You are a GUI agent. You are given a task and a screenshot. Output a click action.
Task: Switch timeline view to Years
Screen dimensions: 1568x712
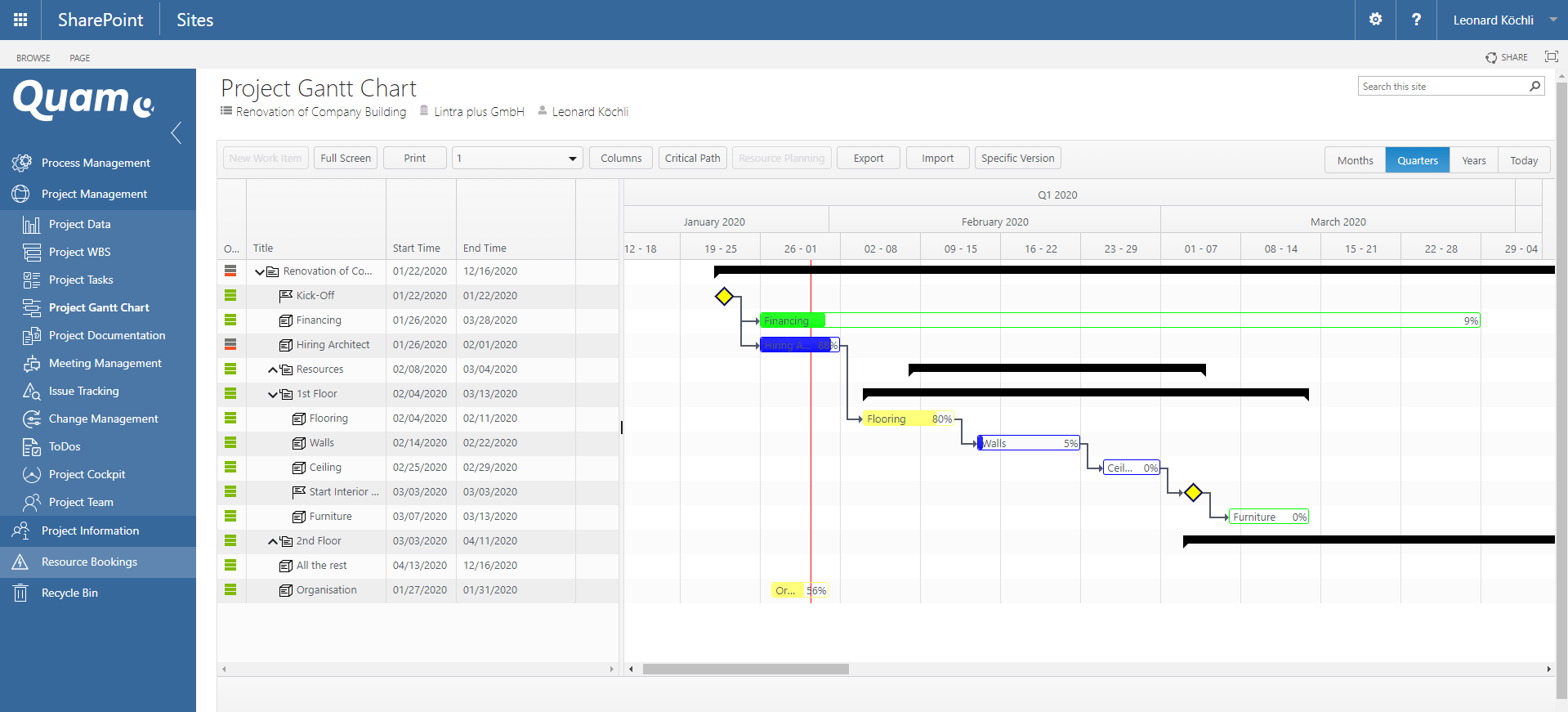pyautogui.click(x=1473, y=160)
